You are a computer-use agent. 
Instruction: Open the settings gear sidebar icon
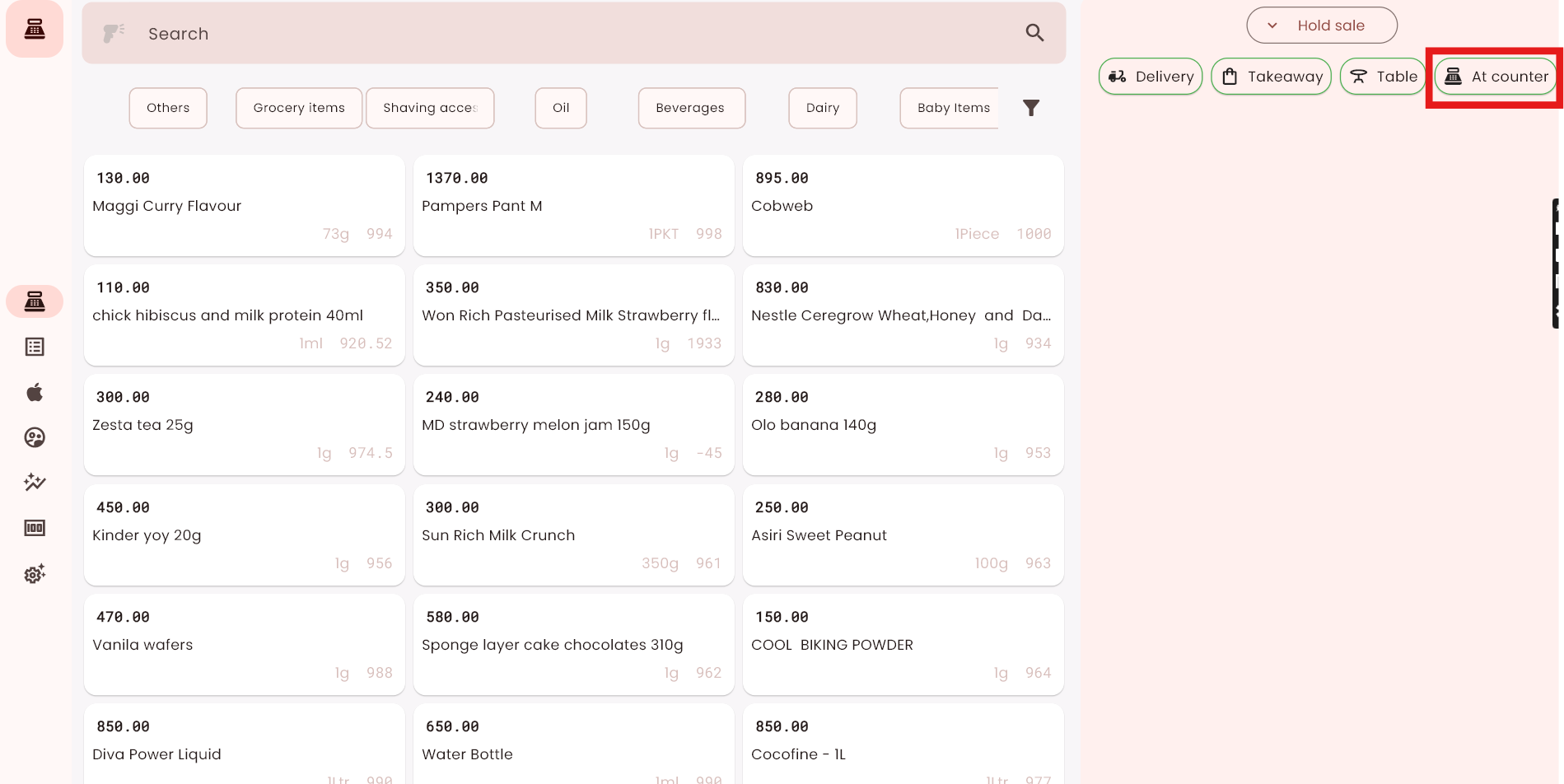coord(35,574)
